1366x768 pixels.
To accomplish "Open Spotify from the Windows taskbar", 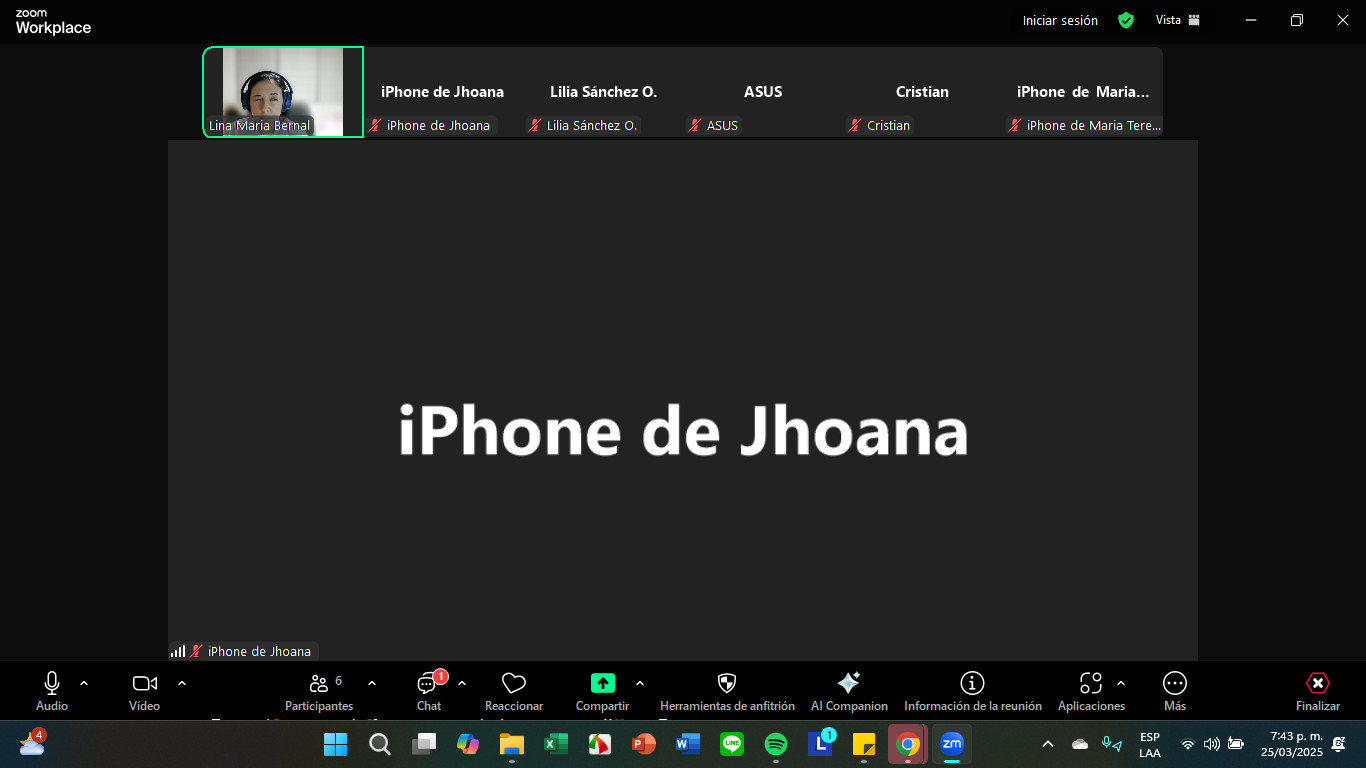I will point(775,744).
